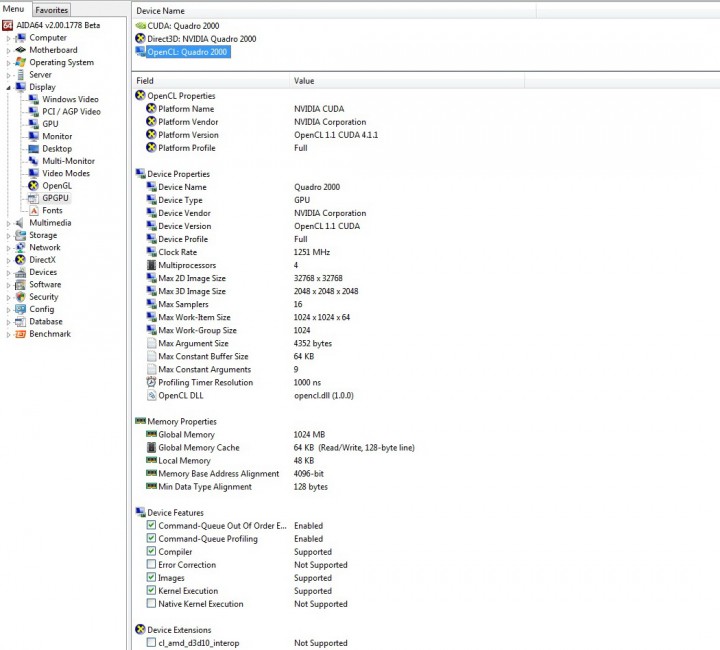Expand the Storage tree node
The width and height of the screenshot is (720, 650).
tap(8, 236)
